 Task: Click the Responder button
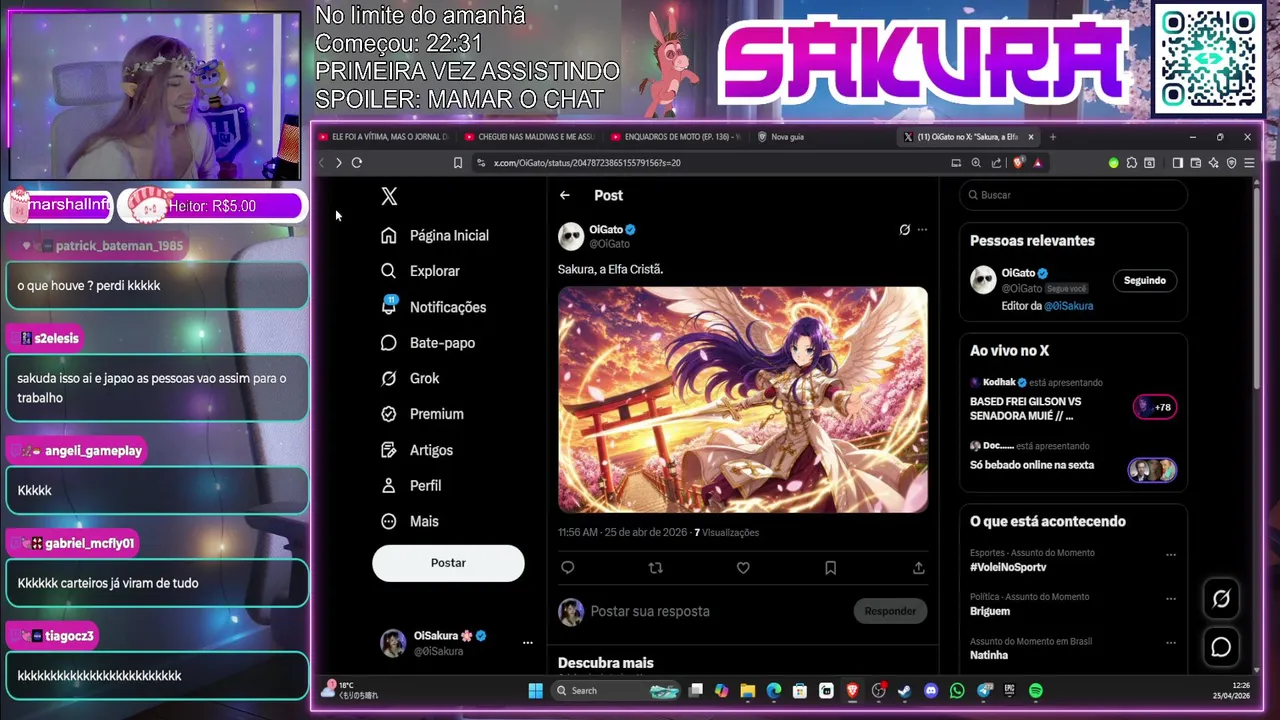pyautogui.click(x=890, y=611)
